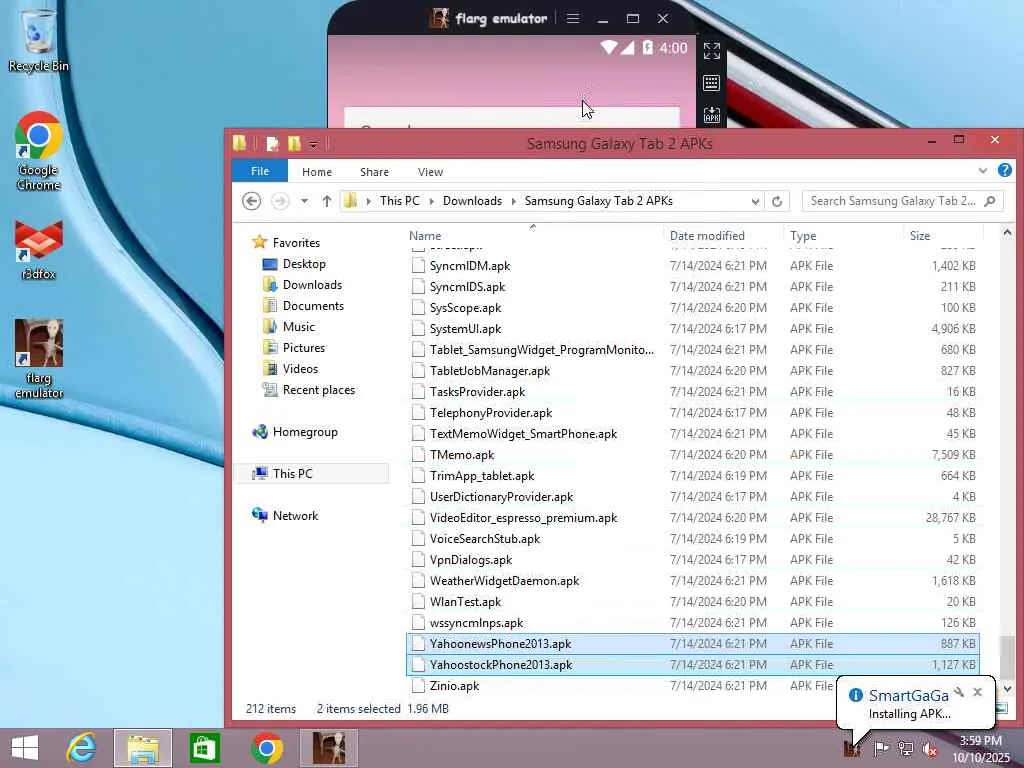
Task: Switch to flarg emulator taskbar button
Action: click(x=328, y=748)
